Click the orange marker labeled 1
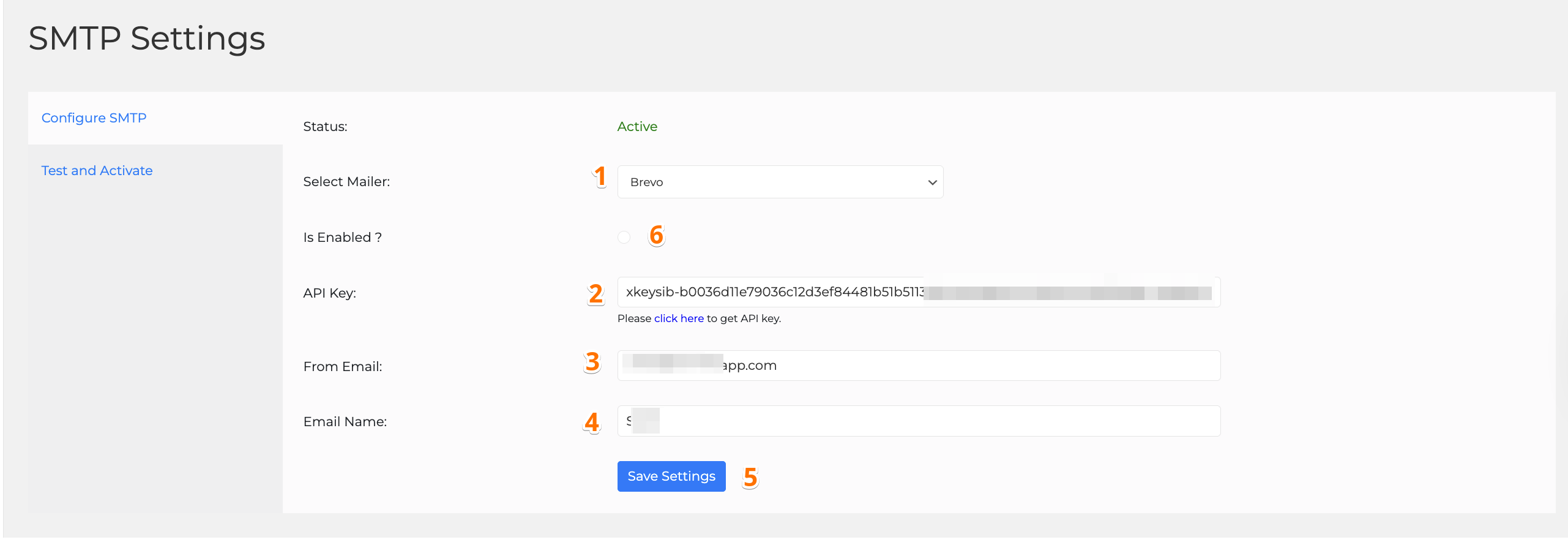 [599, 178]
